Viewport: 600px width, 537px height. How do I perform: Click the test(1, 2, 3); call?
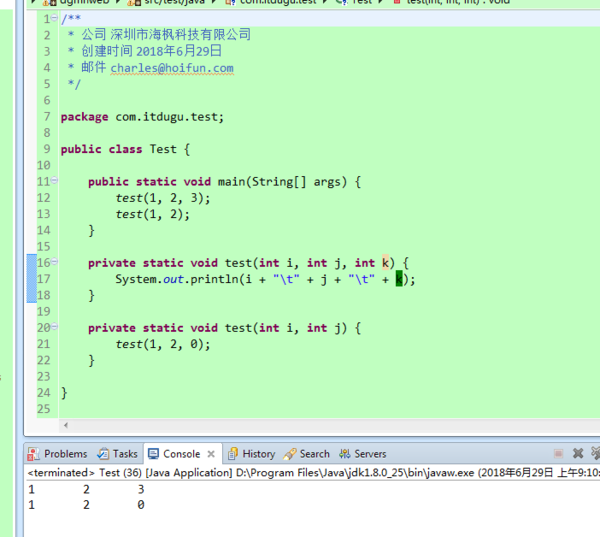coord(163,198)
